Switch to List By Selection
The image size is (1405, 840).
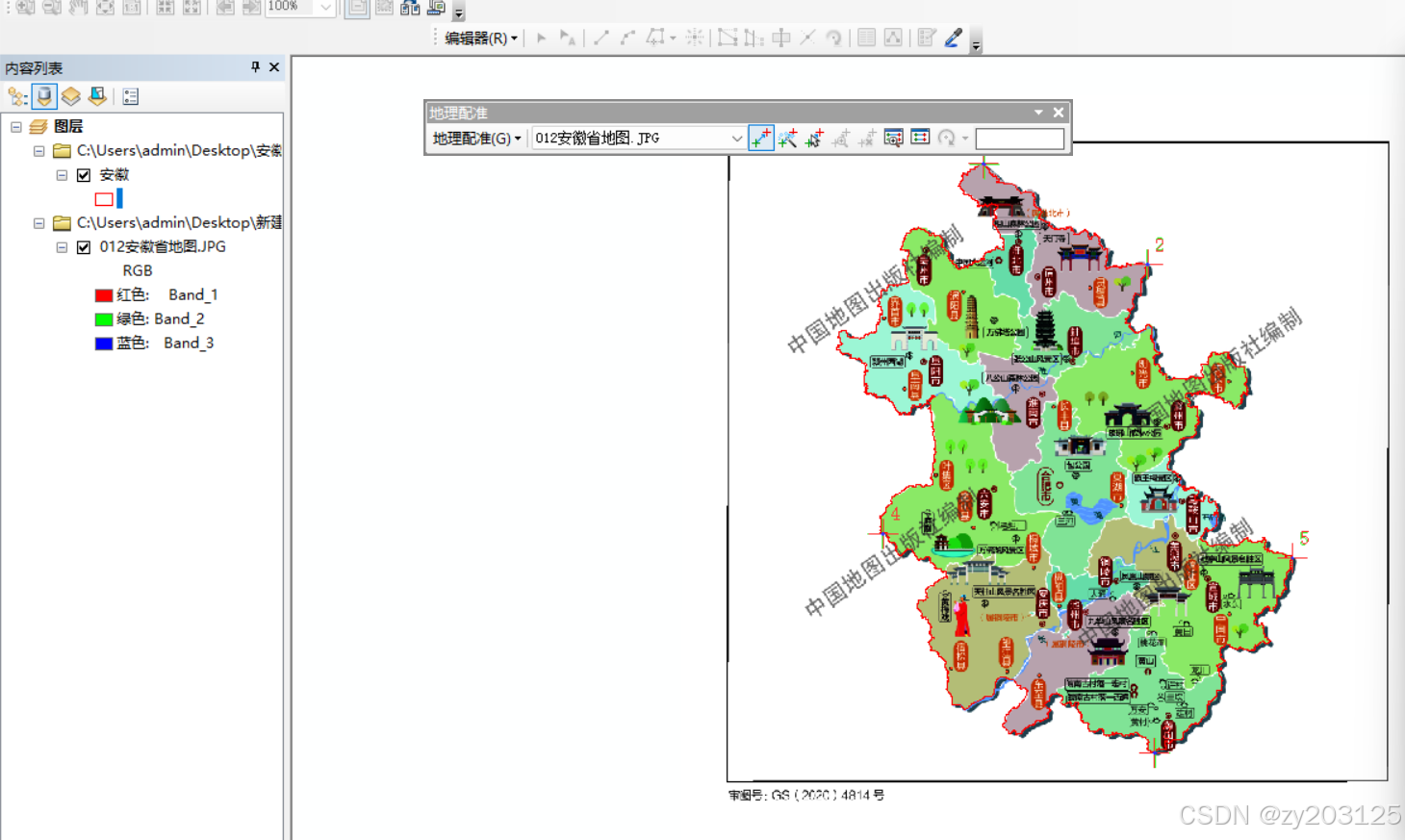97,96
